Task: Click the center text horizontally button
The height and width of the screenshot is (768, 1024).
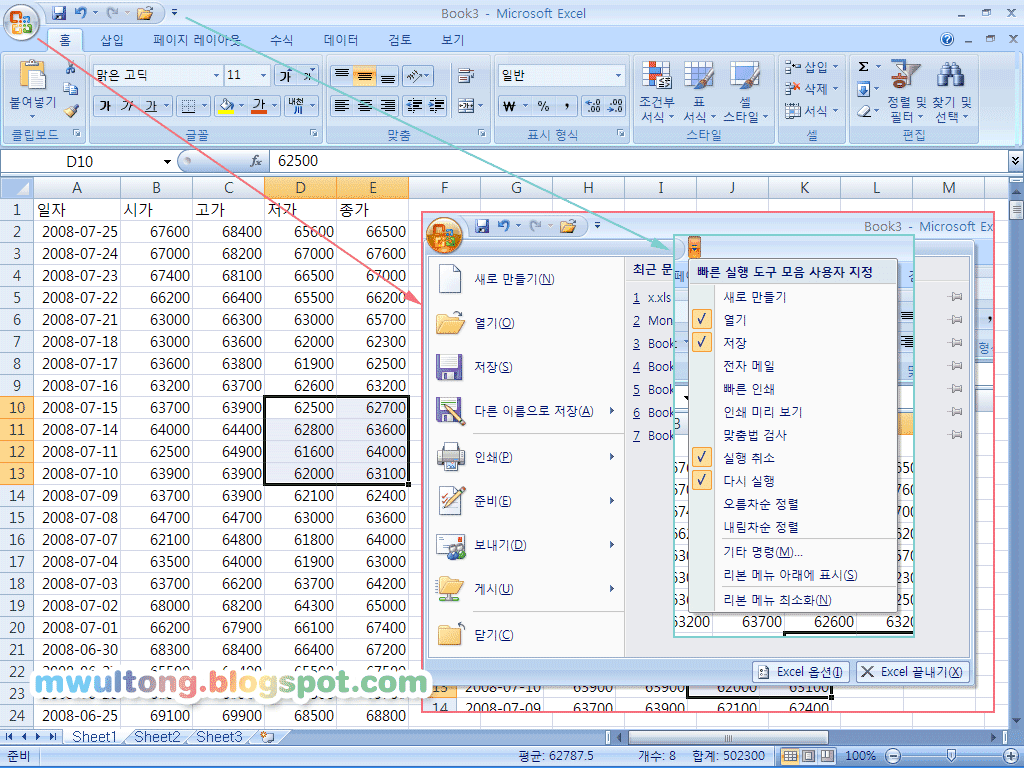Action: click(364, 105)
